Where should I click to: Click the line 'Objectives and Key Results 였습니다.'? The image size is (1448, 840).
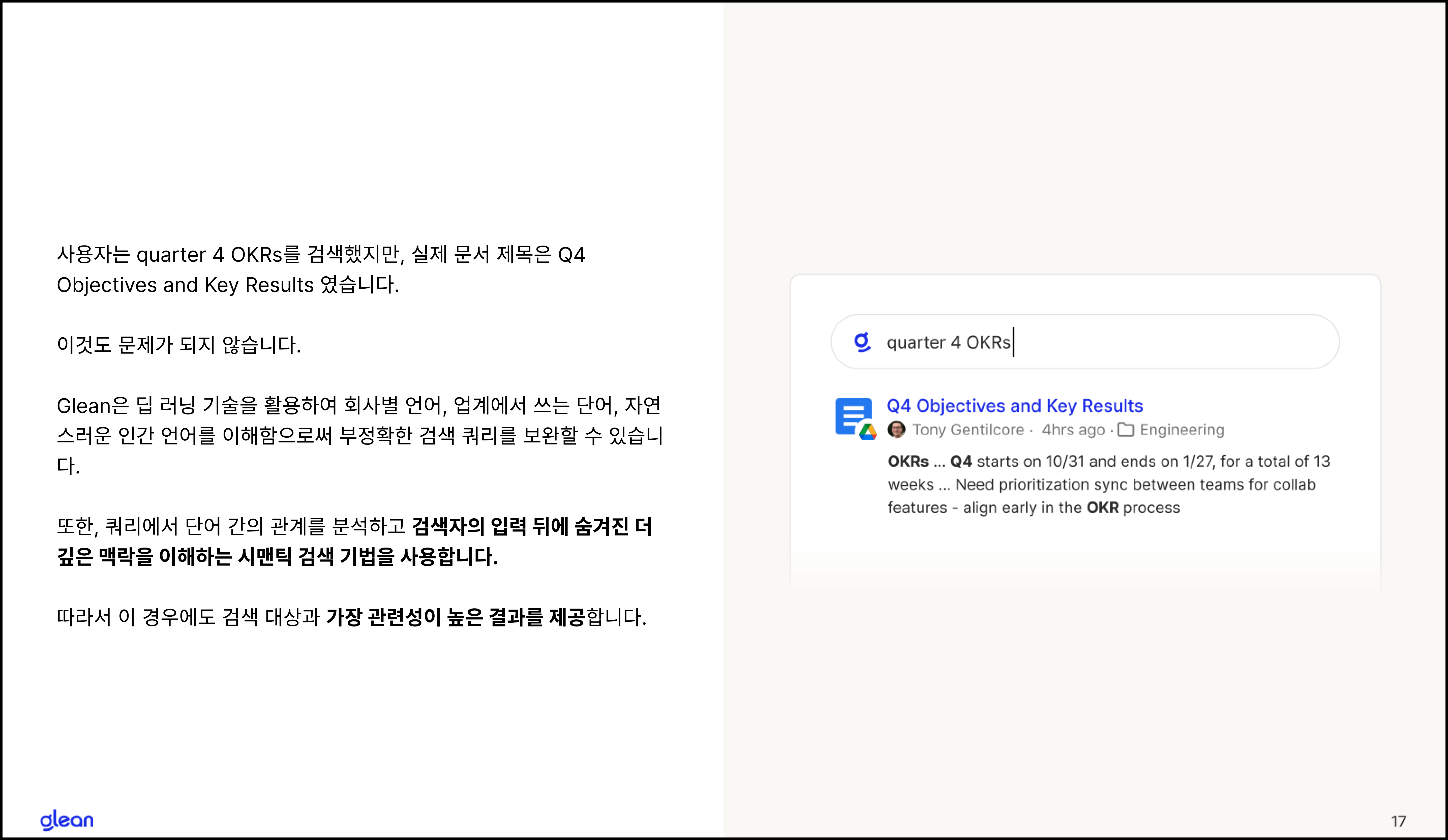[x=228, y=284]
